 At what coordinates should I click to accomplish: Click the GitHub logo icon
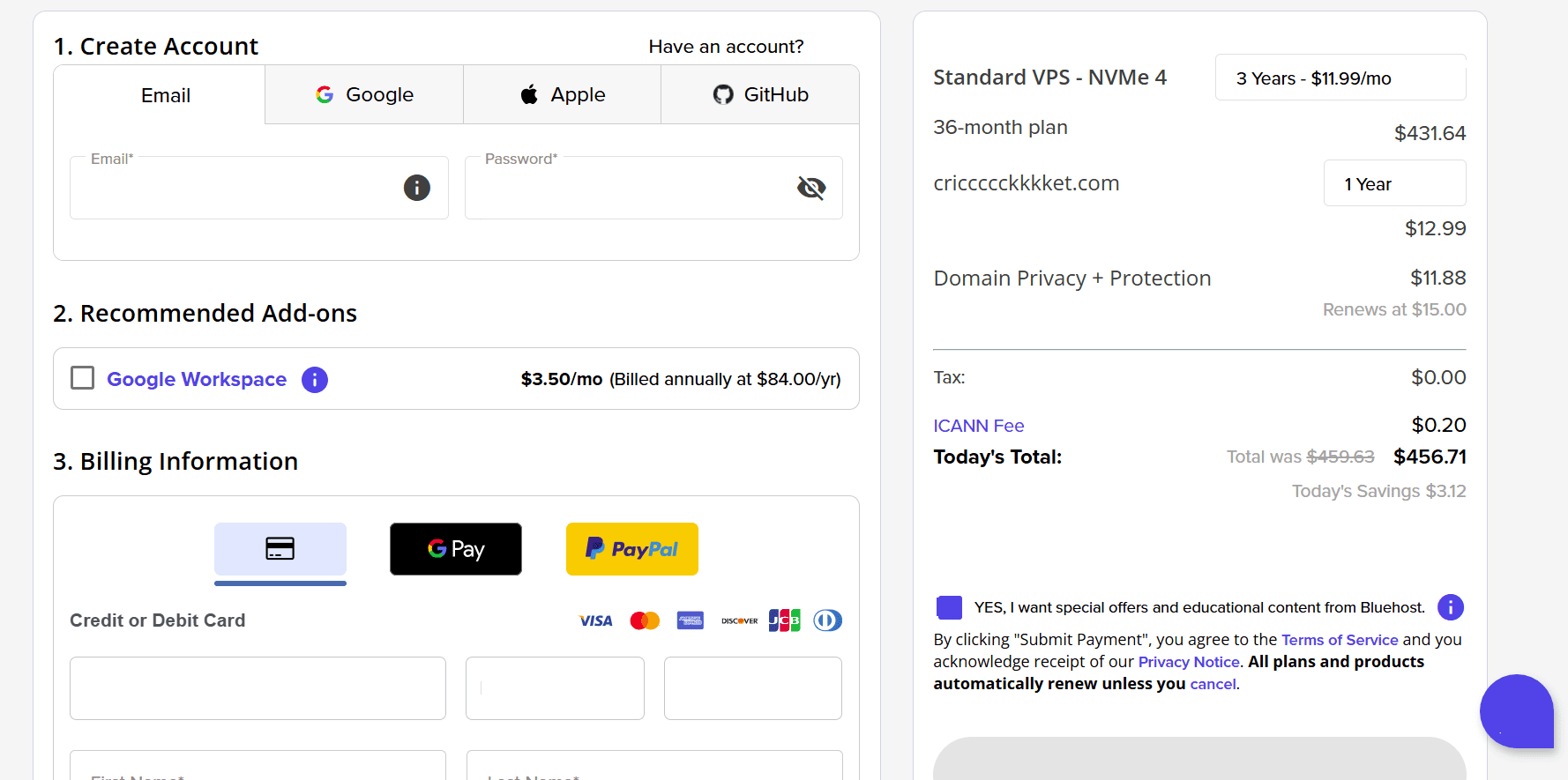(x=723, y=94)
